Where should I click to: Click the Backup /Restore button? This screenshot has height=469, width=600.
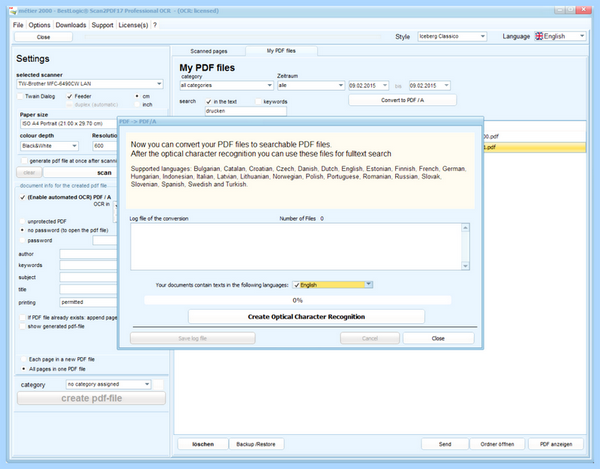tap(256, 444)
